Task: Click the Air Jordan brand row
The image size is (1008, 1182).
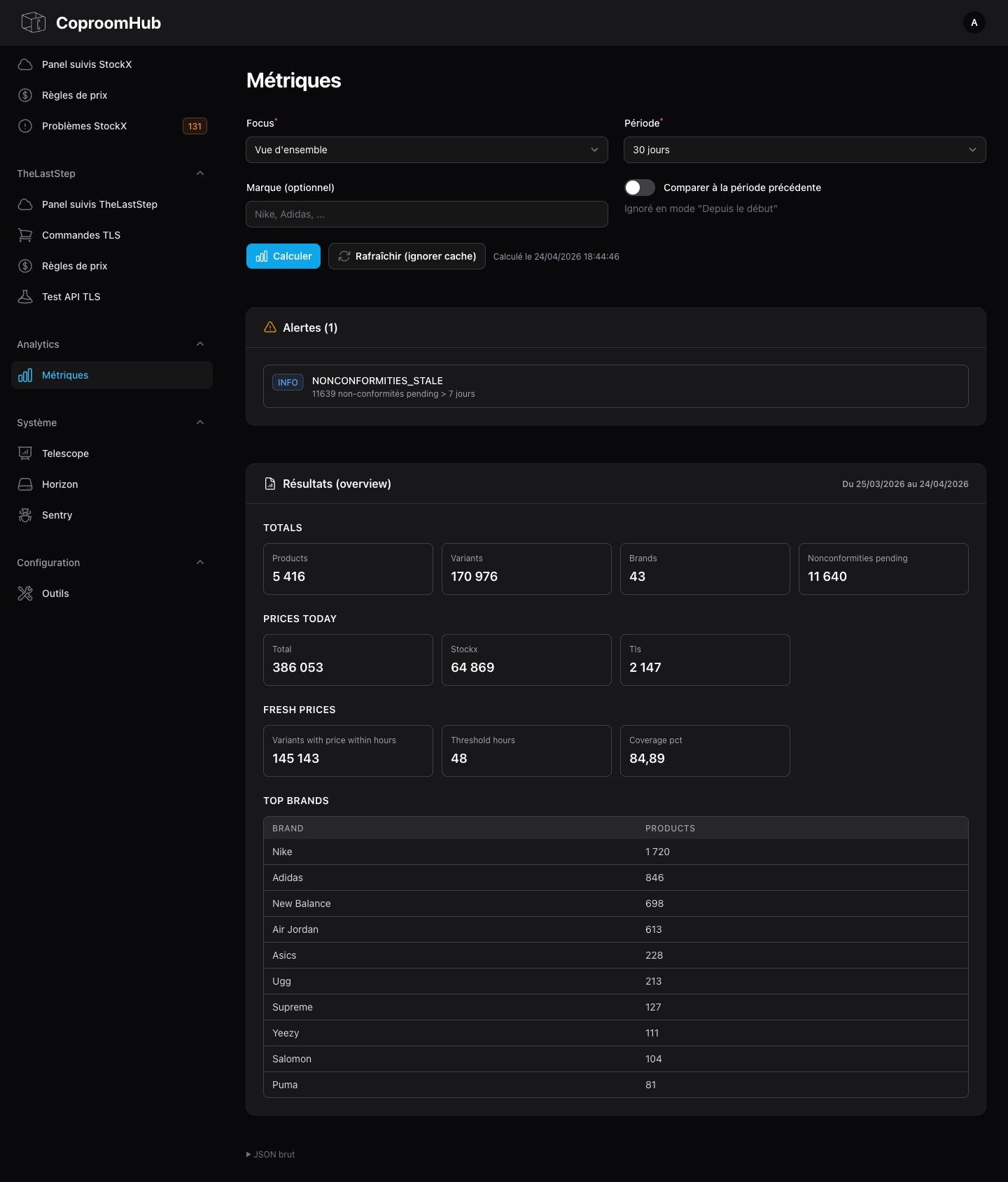Action: coord(616,929)
